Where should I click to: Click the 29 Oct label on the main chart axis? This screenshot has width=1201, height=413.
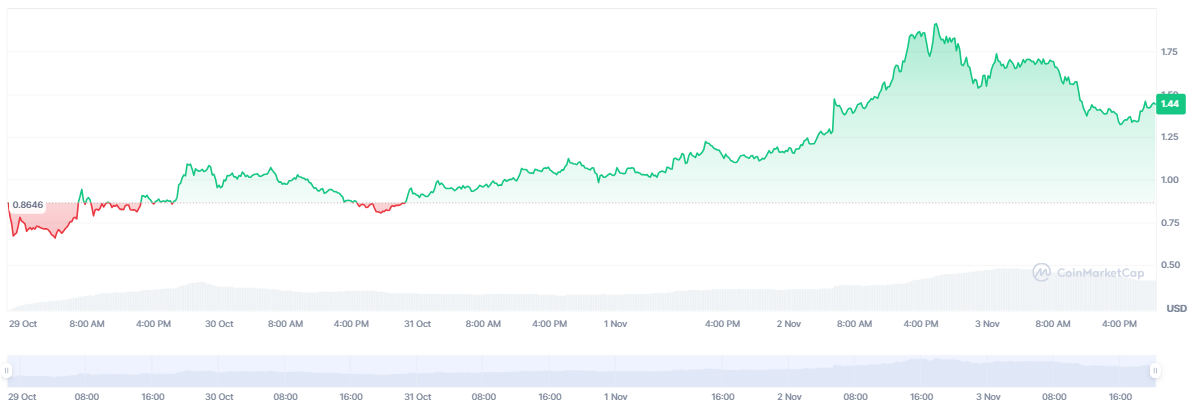[x=23, y=324]
